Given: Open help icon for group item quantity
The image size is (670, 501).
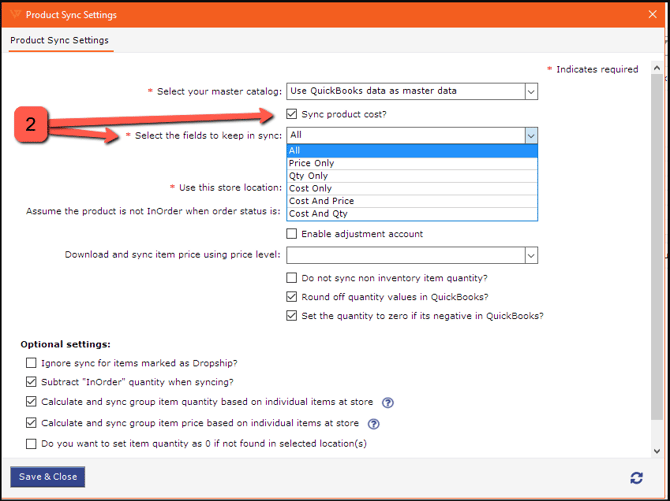Looking at the screenshot, I should coord(388,403).
